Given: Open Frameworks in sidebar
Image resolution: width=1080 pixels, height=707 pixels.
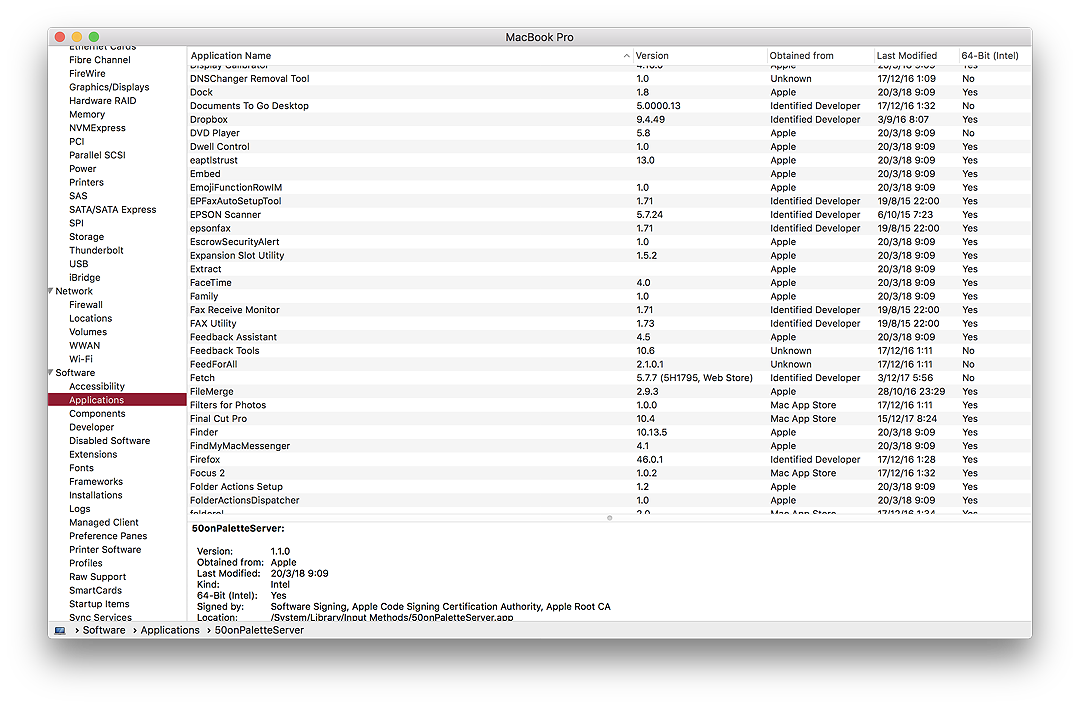Looking at the screenshot, I should pyautogui.click(x=96, y=482).
